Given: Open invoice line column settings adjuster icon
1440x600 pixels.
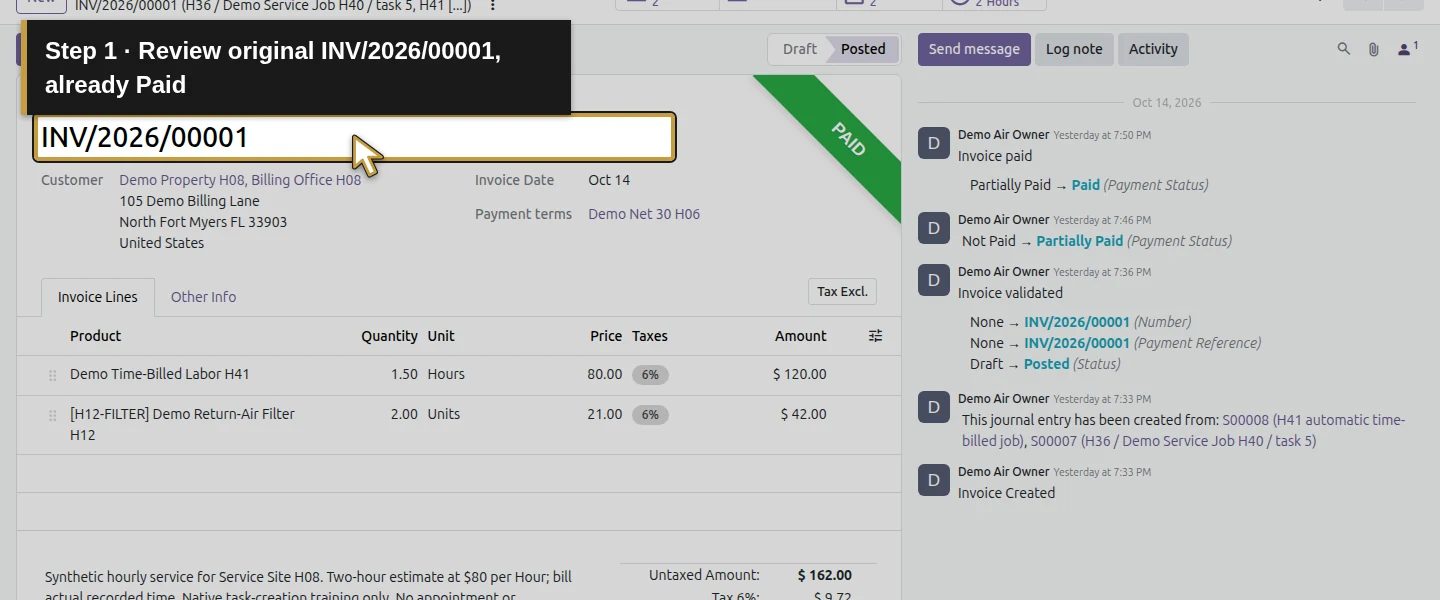Looking at the screenshot, I should 875,336.
